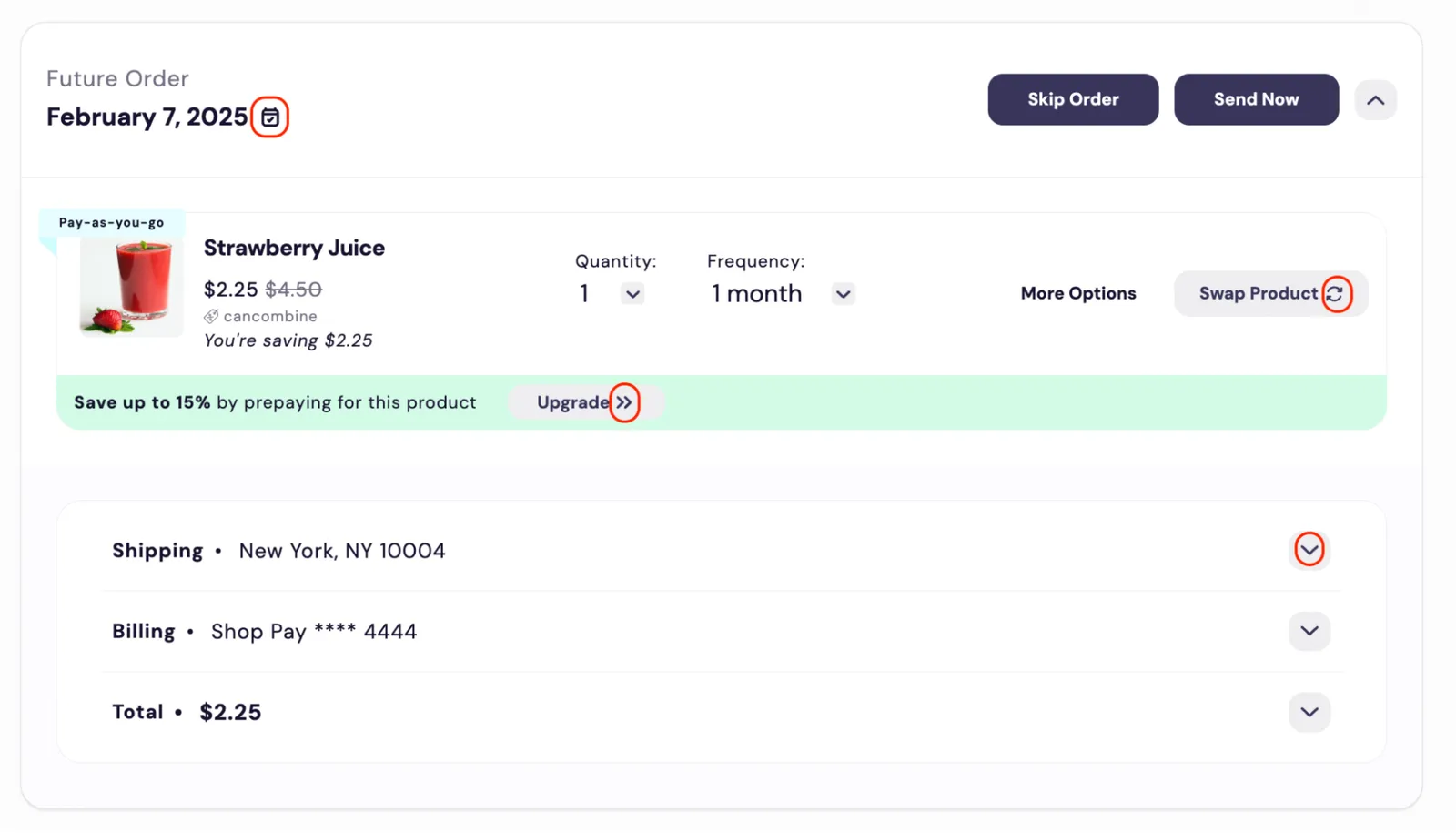Open More Options for Strawberry Juice
The image size is (1456, 833).
click(1078, 293)
